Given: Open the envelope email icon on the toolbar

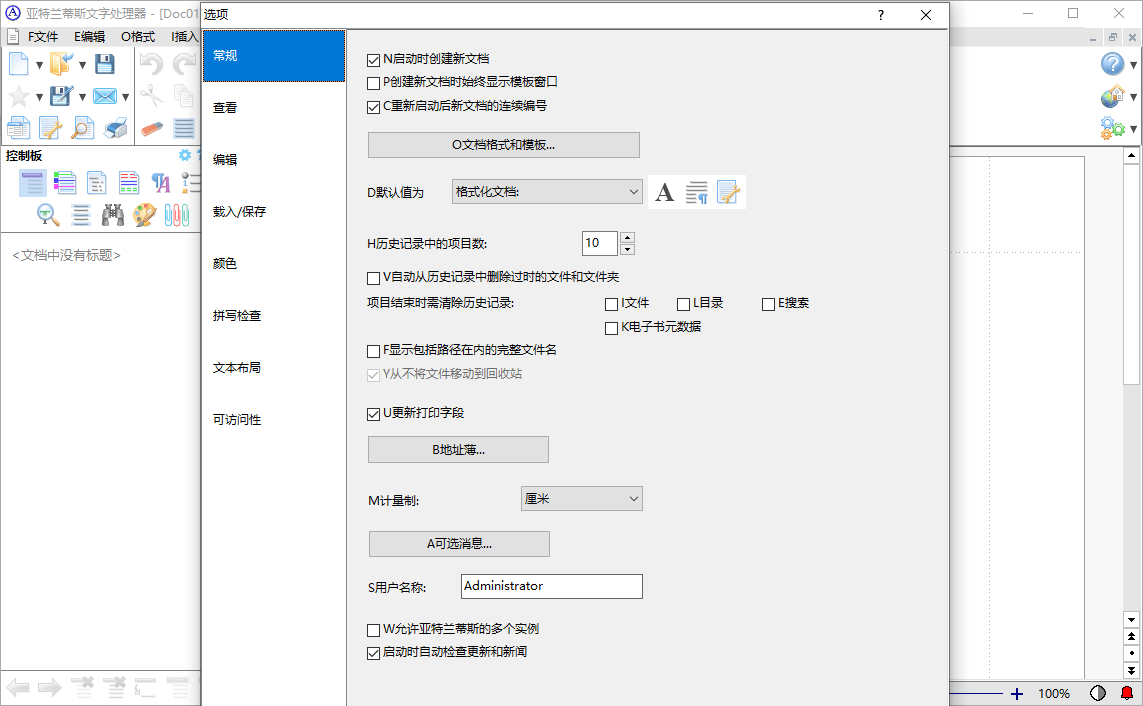Looking at the screenshot, I should coord(105,96).
